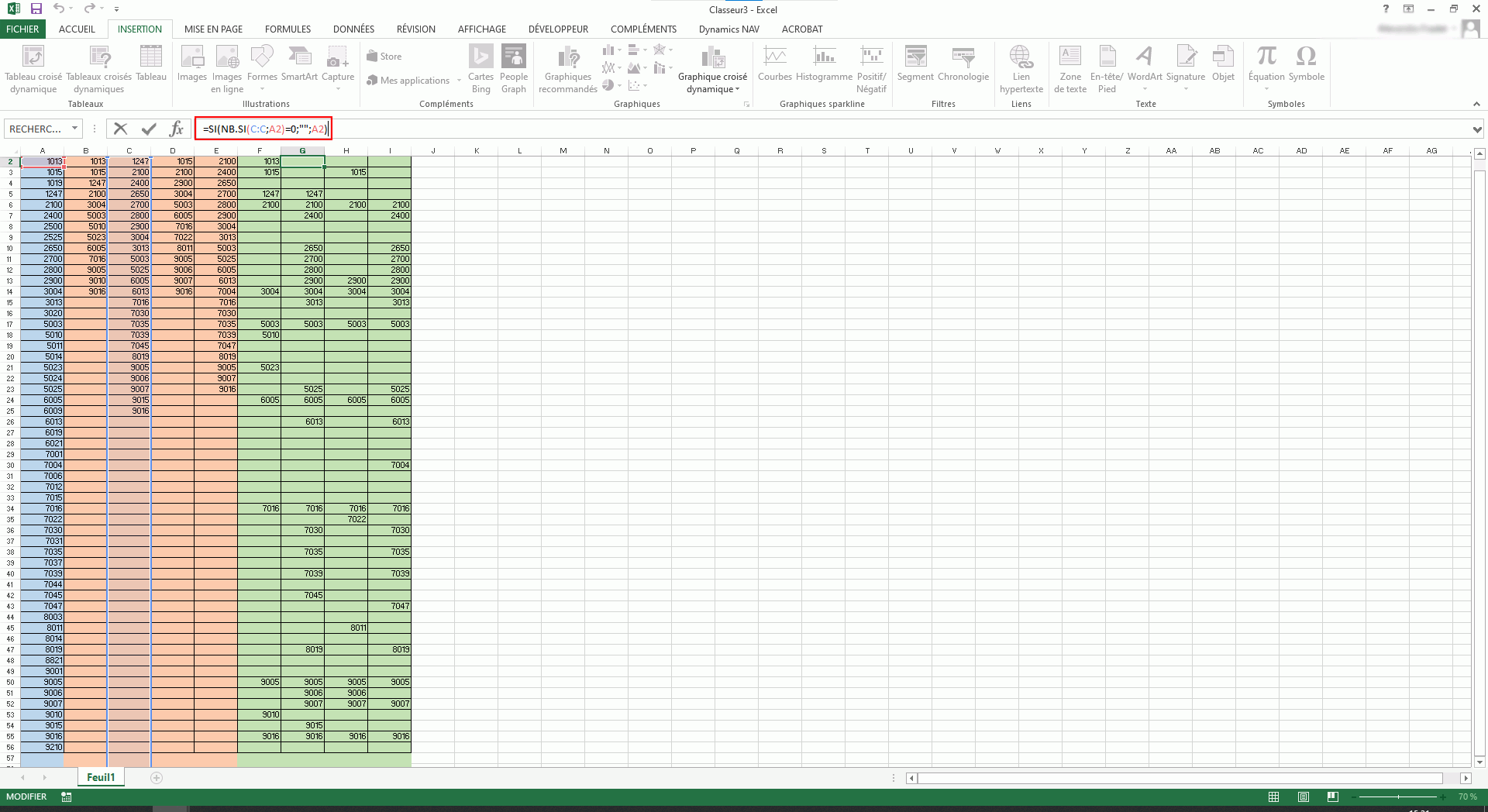Switch to page break preview
Image resolution: width=1488 pixels, height=812 pixels.
pos(1332,797)
